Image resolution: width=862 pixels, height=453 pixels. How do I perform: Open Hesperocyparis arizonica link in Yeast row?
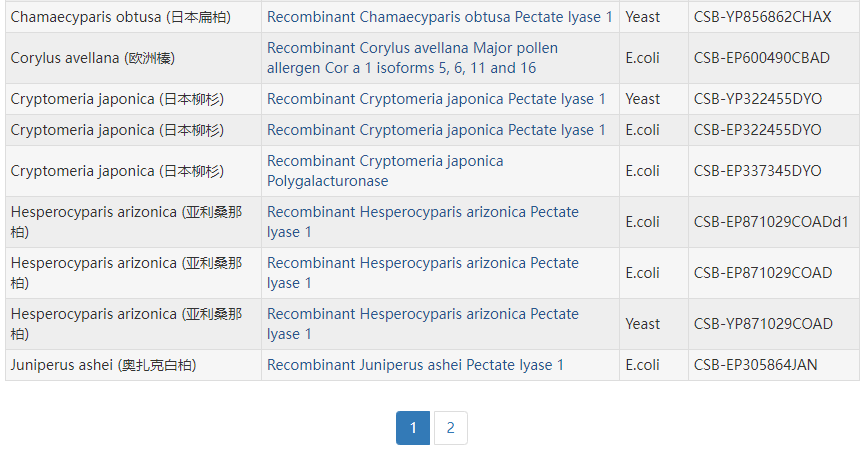pos(422,324)
